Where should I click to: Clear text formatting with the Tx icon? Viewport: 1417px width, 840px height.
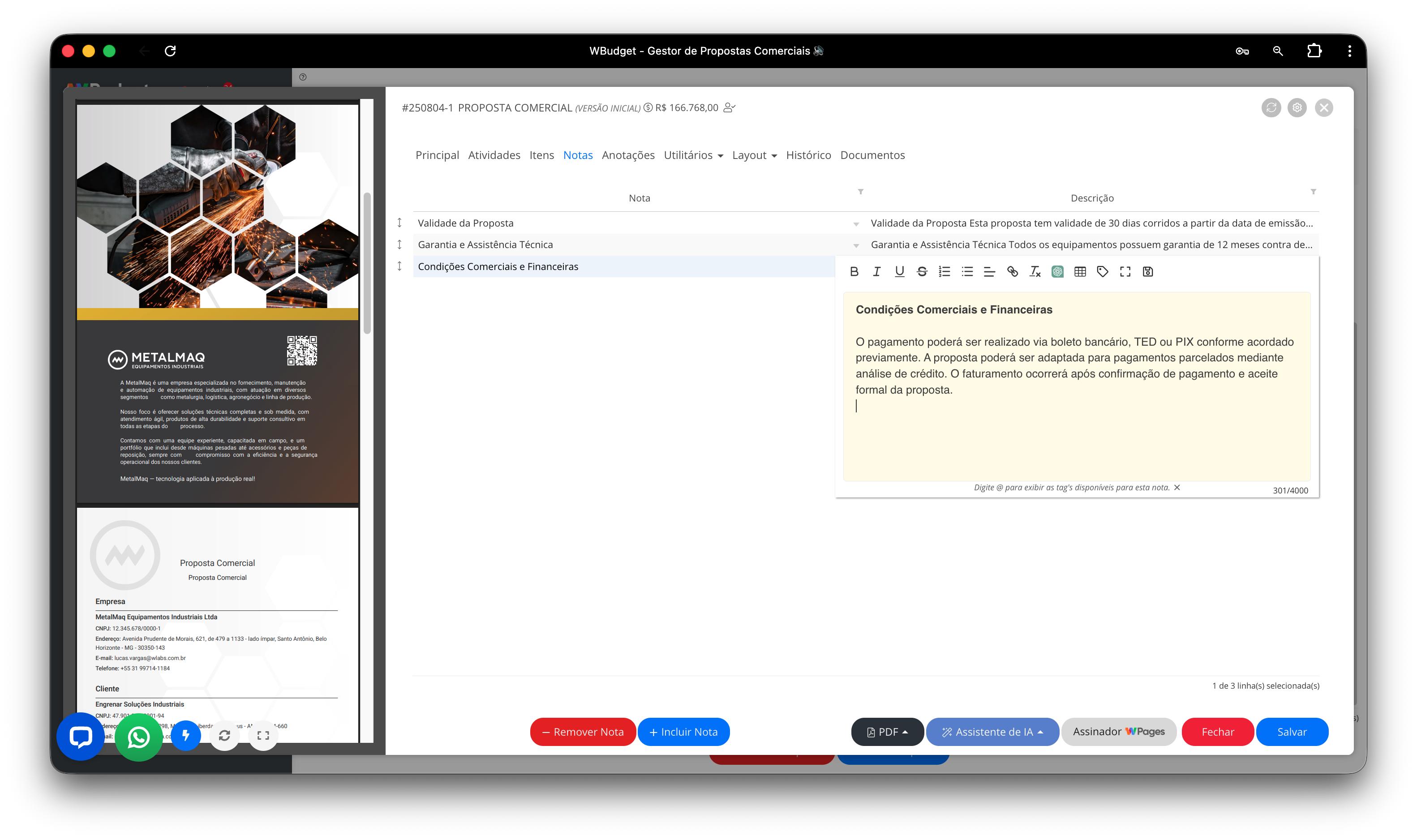tap(1035, 272)
